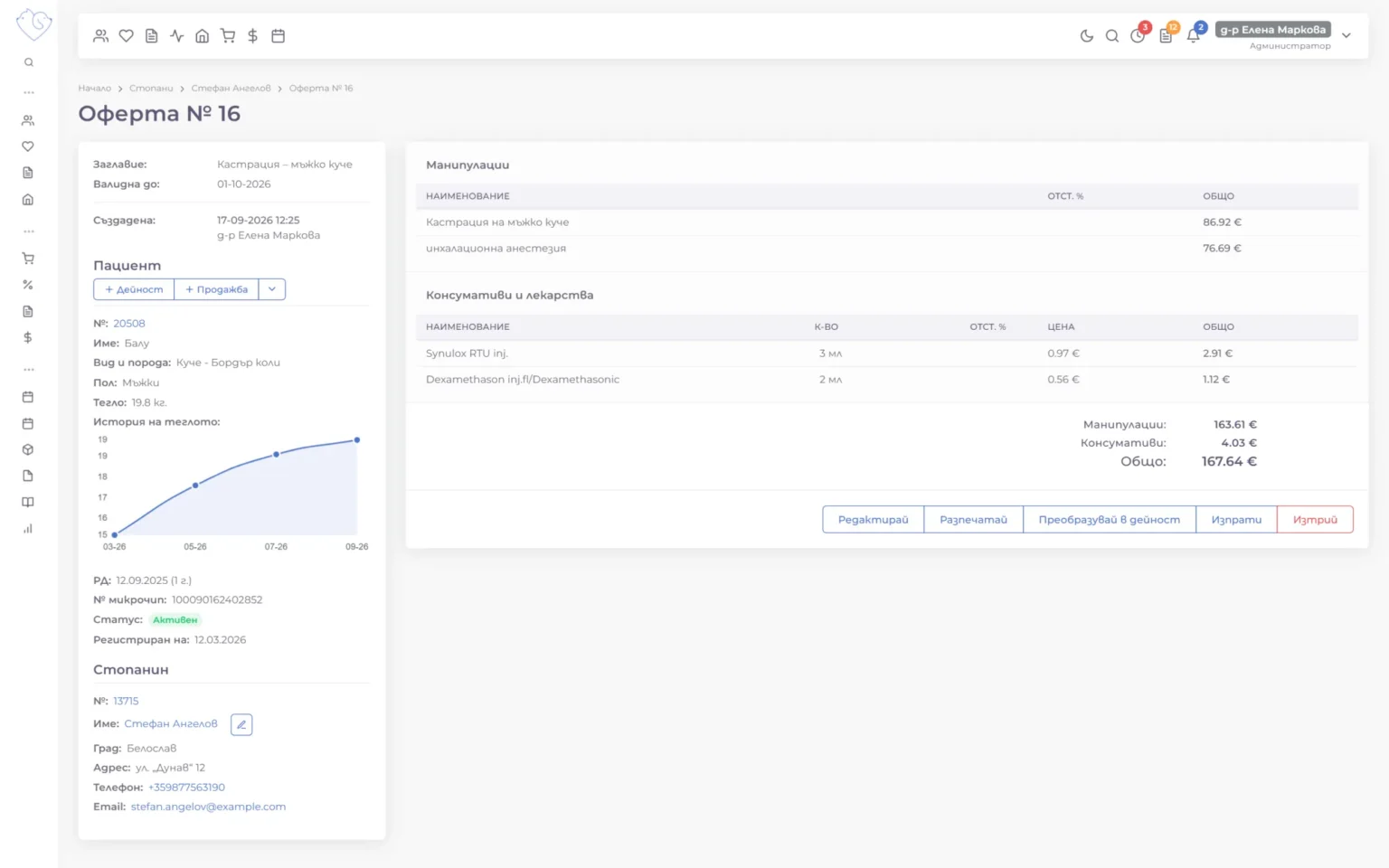This screenshot has width=1389, height=868.
Task: Click the Кастрация на мъжко куче row
Action: (x=887, y=222)
